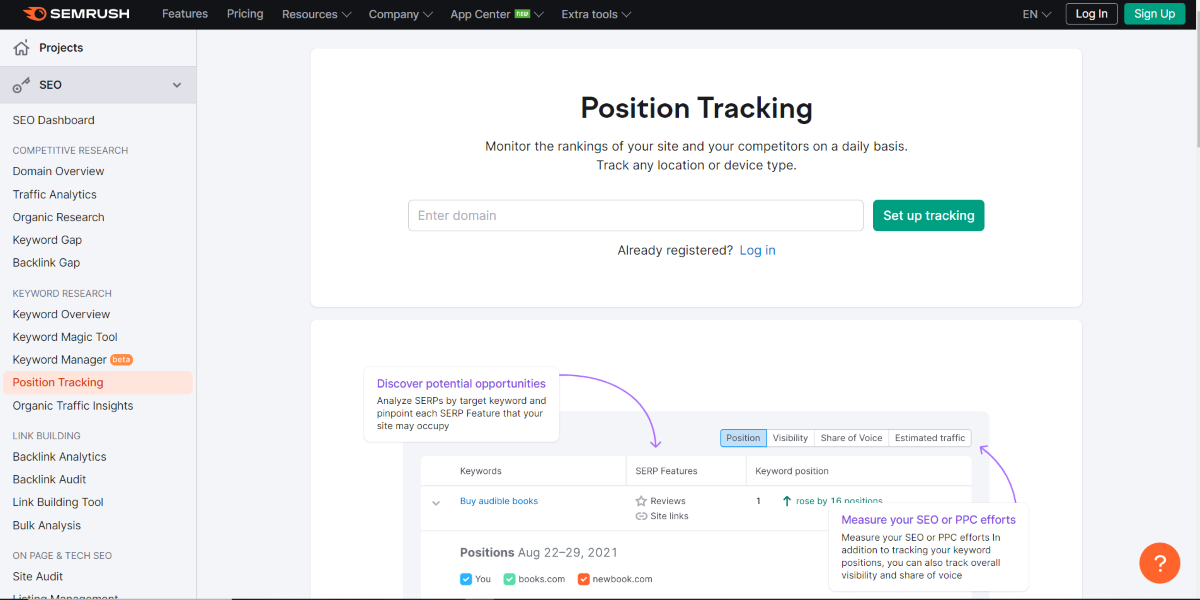
Task: Click the Site links chain icon
Action: tap(641, 516)
